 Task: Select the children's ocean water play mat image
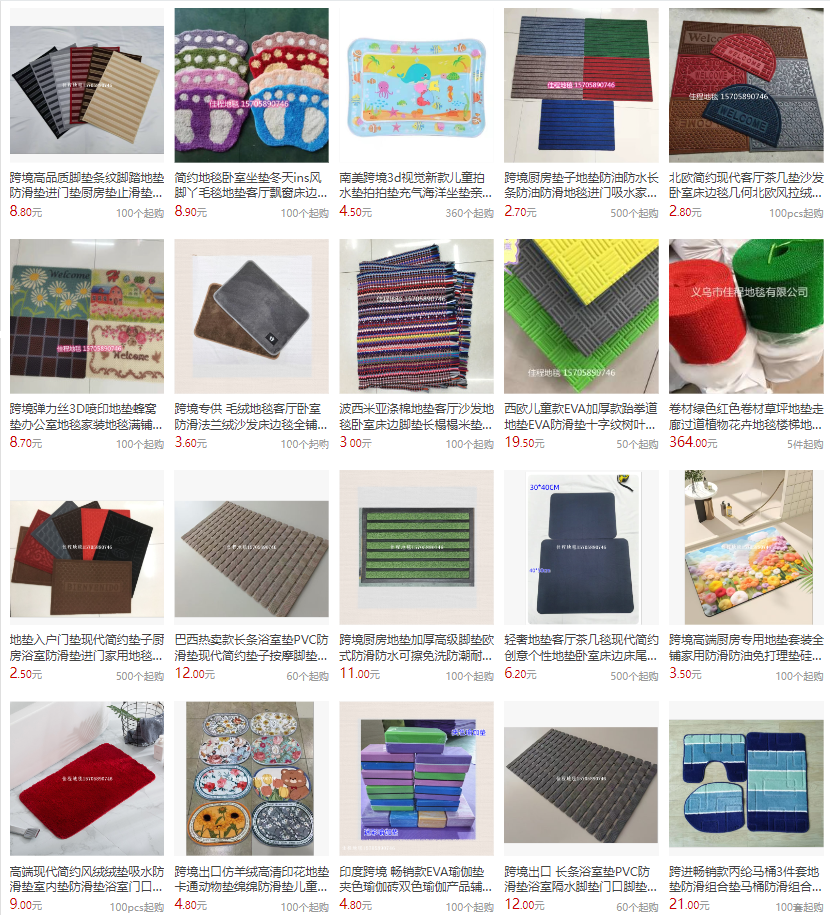click(x=416, y=85)
